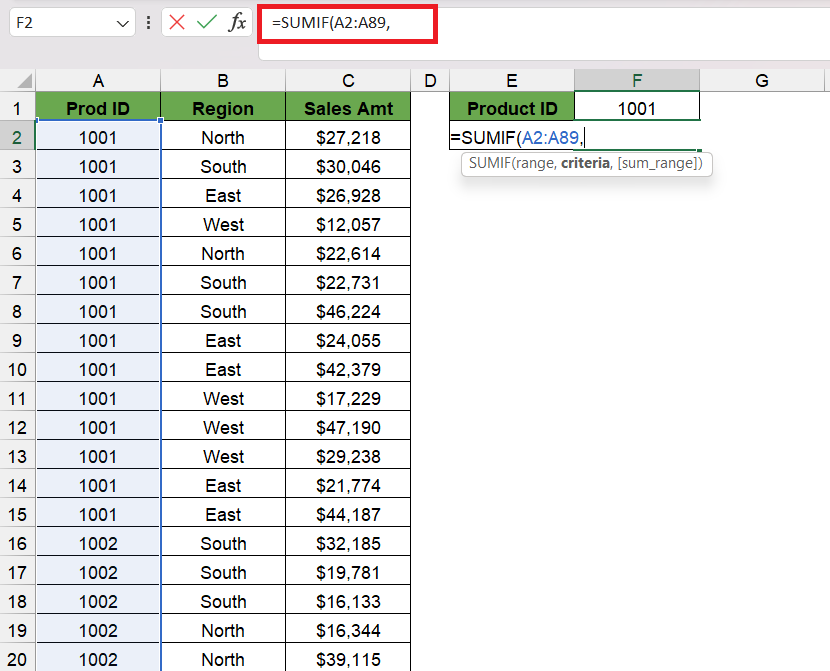Select column D header
Image resolution: width=830 pixels, height=671 pixels.
tap(430, 80)
